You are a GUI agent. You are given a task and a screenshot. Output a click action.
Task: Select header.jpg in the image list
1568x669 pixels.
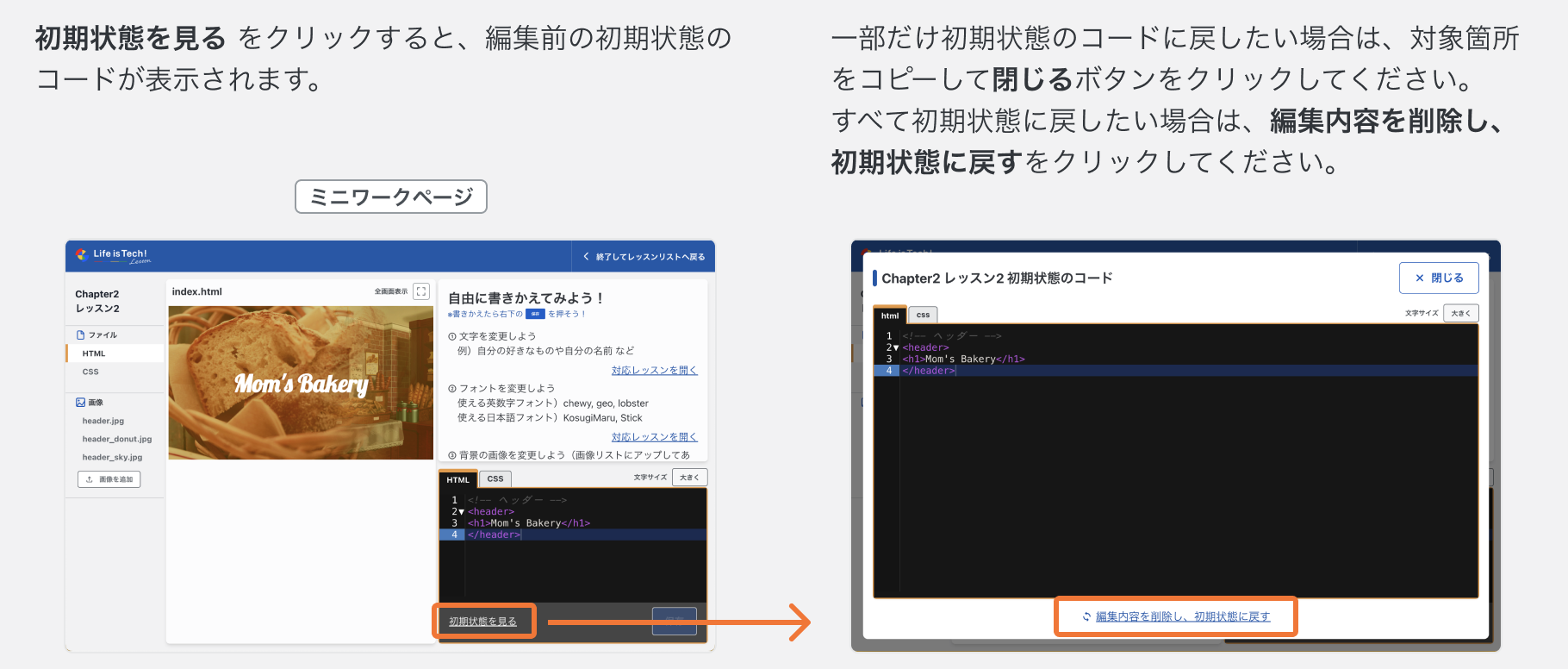pos(103,421)
